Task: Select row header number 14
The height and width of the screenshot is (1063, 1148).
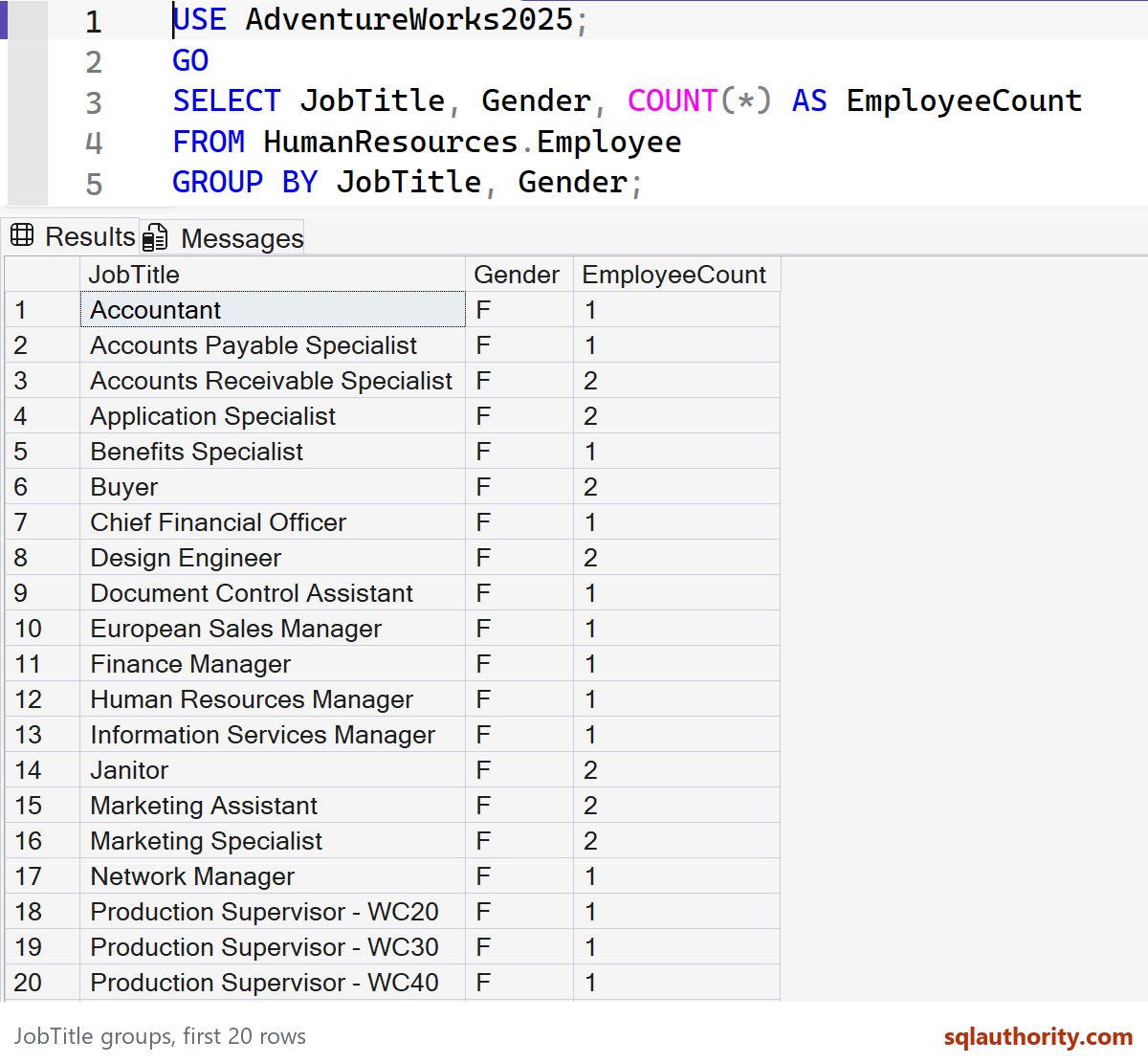Action: tap(43, 770)
